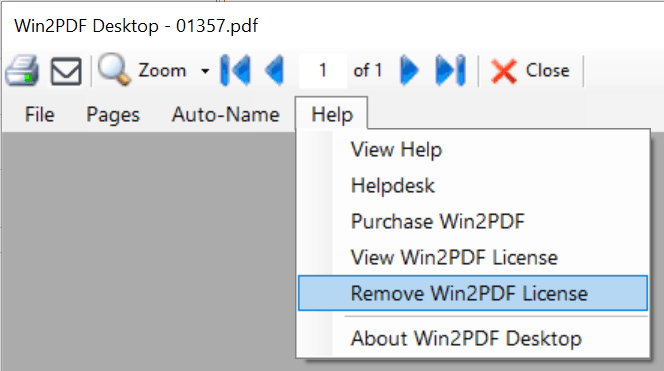Go to the next page arrow
The width and height of the screenshot is (664, 371).
coord(409,70)
